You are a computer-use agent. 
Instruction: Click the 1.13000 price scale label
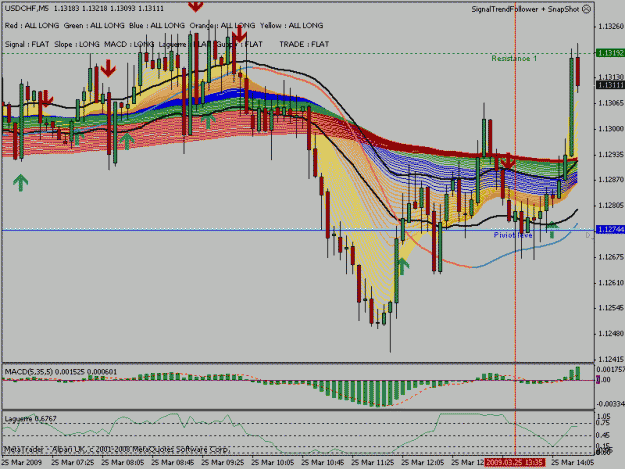tap(611, 129)
